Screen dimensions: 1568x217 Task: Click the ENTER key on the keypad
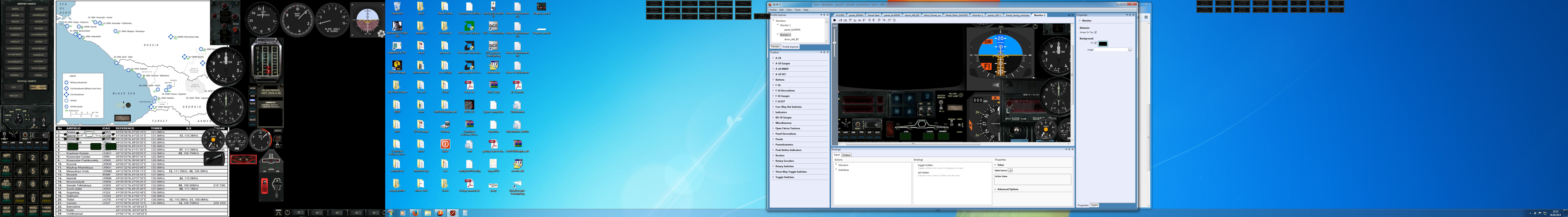20,198
